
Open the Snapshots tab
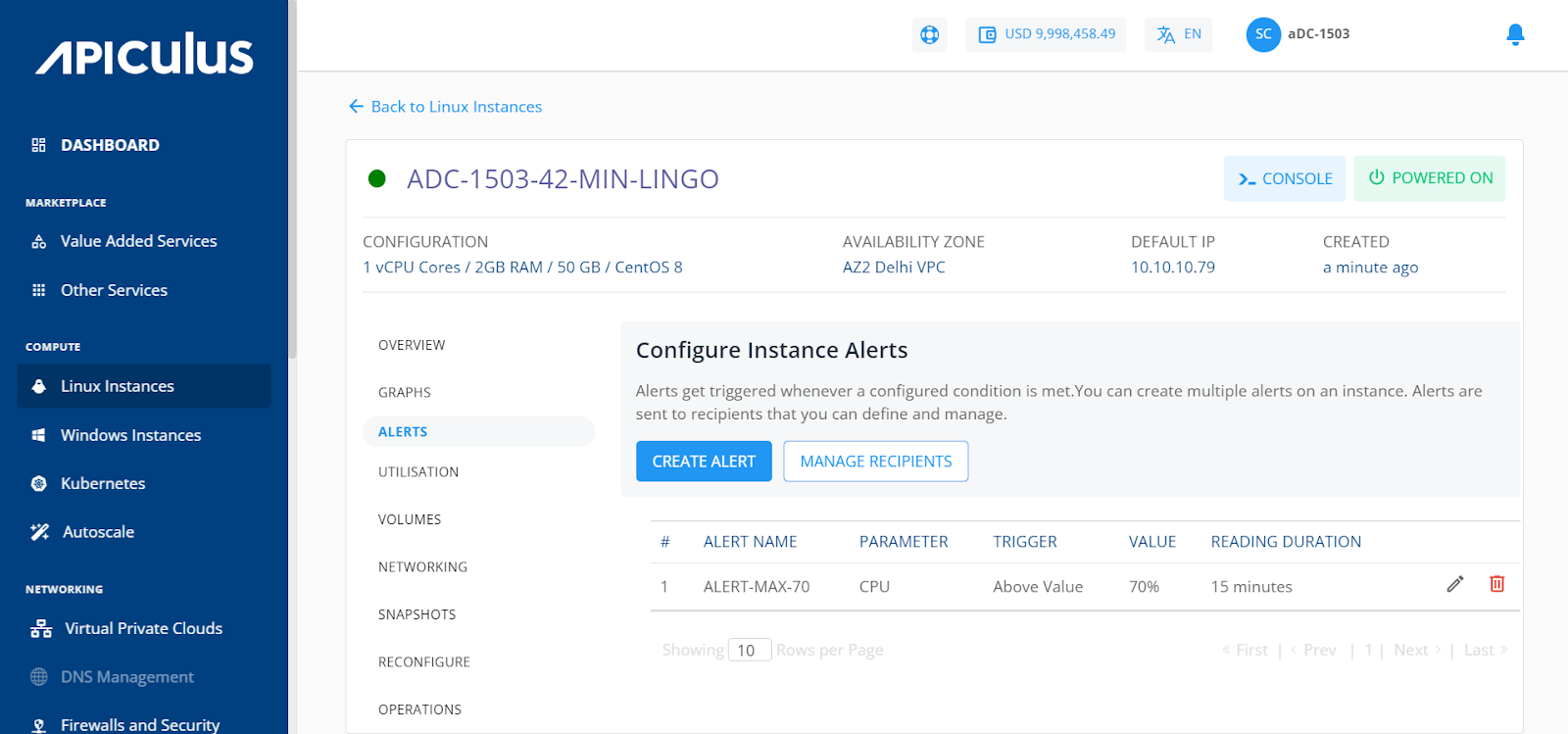[416, 614]
